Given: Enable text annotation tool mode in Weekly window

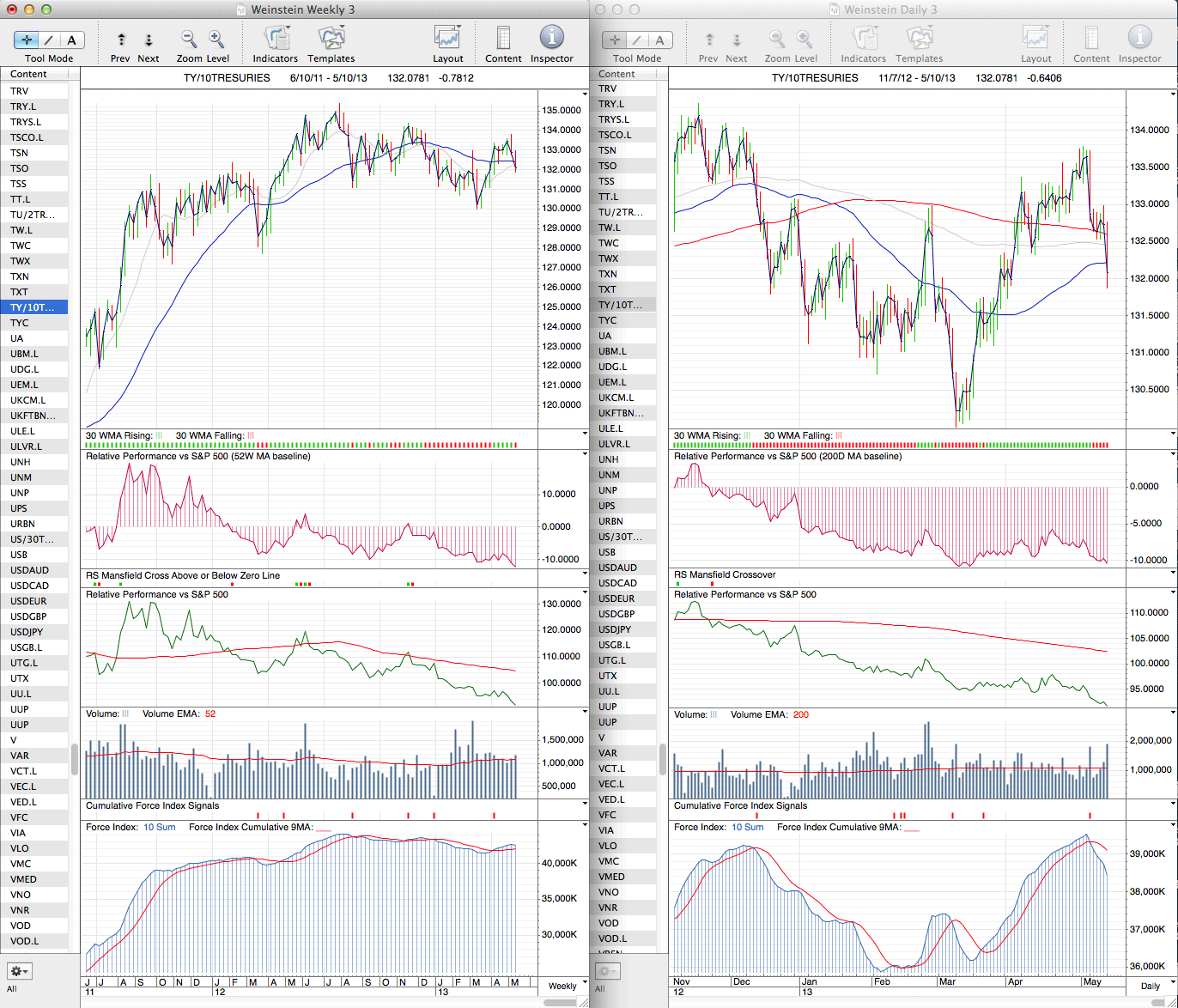Looking at the screenshot, I should click(71, 39).
